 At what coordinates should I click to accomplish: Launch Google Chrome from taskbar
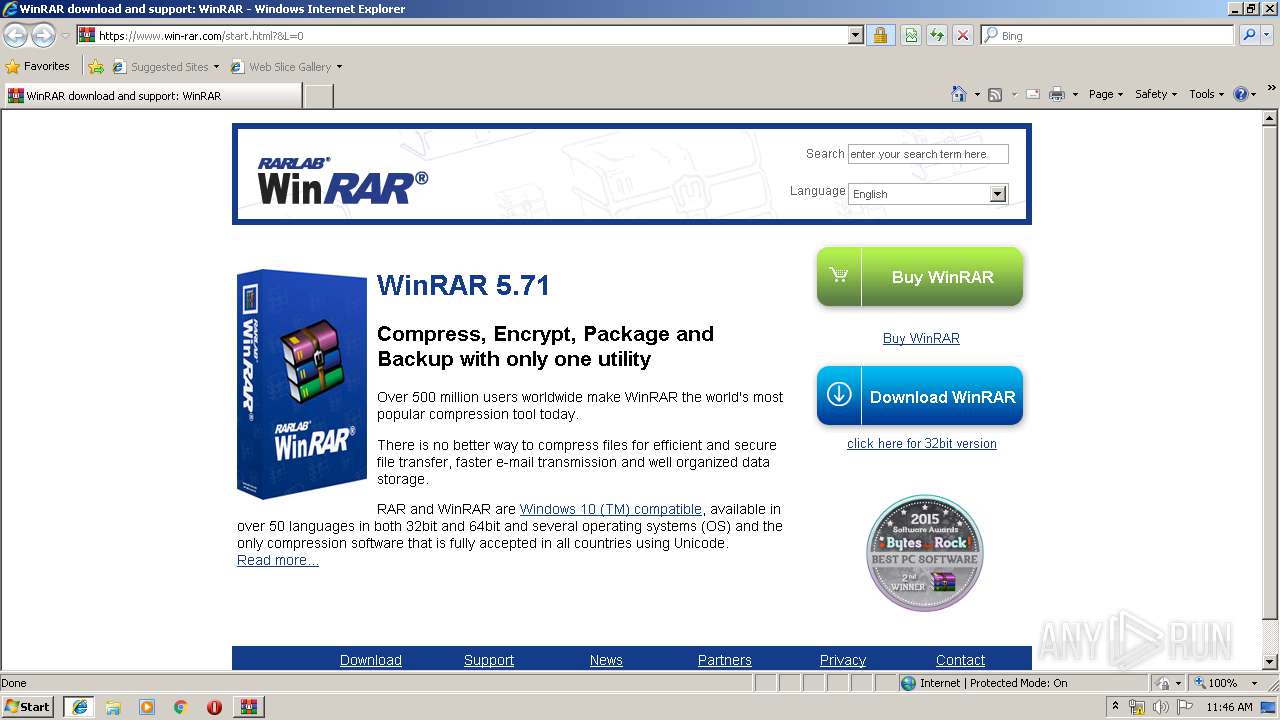click(181, 707)
